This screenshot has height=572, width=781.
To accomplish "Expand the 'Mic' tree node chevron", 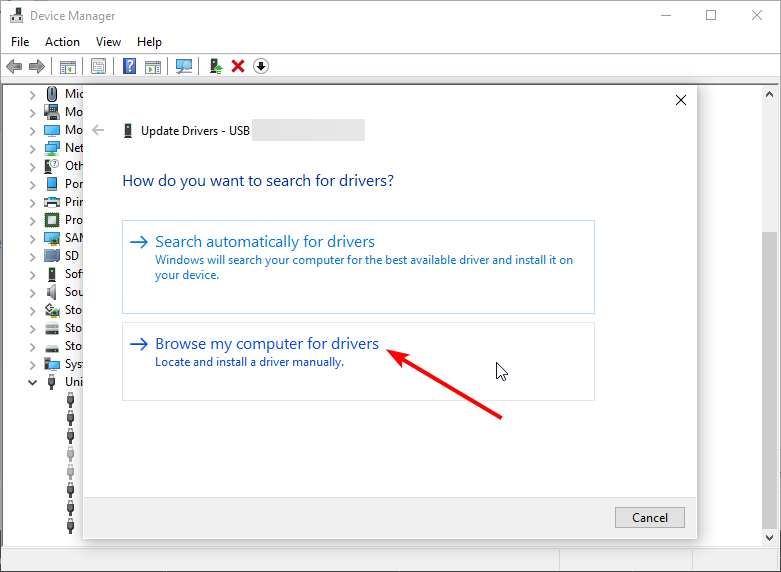I will coord(32,95).
